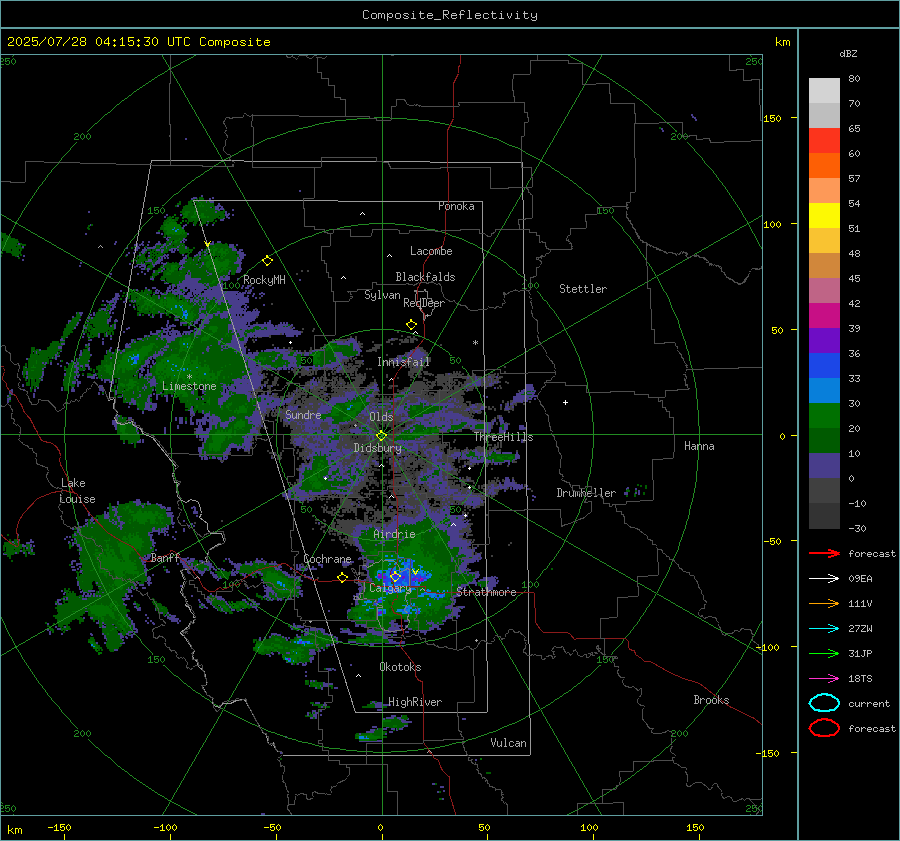
Task: Click the Calgary city label
Action: coord(390,588)
